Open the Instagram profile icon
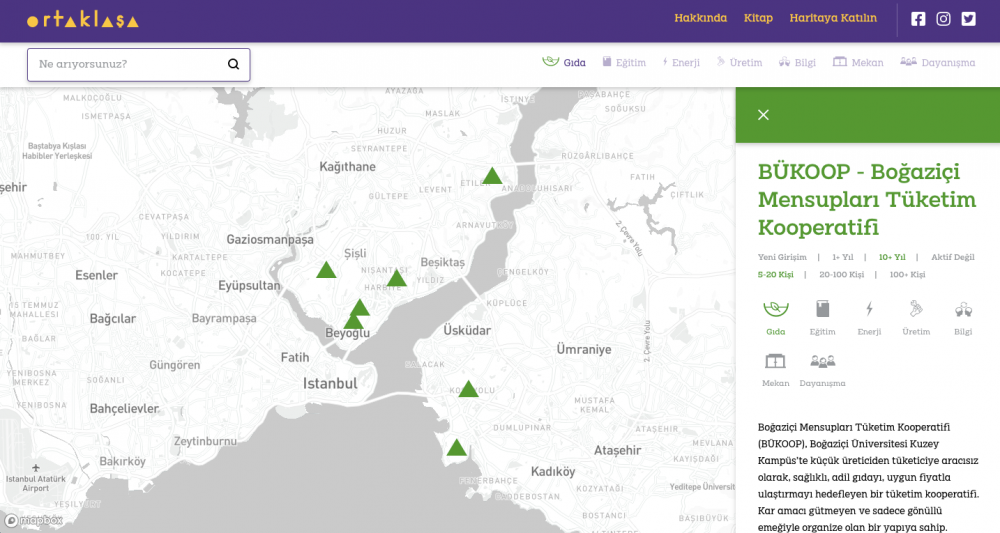Image resolution: width=1000 pixels, height=533 pixels. (943, 19)
